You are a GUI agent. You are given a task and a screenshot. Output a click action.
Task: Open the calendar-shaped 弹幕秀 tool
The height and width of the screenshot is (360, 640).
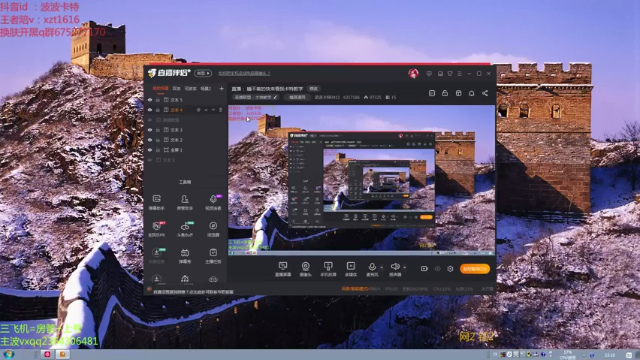(x=184, y=256)
